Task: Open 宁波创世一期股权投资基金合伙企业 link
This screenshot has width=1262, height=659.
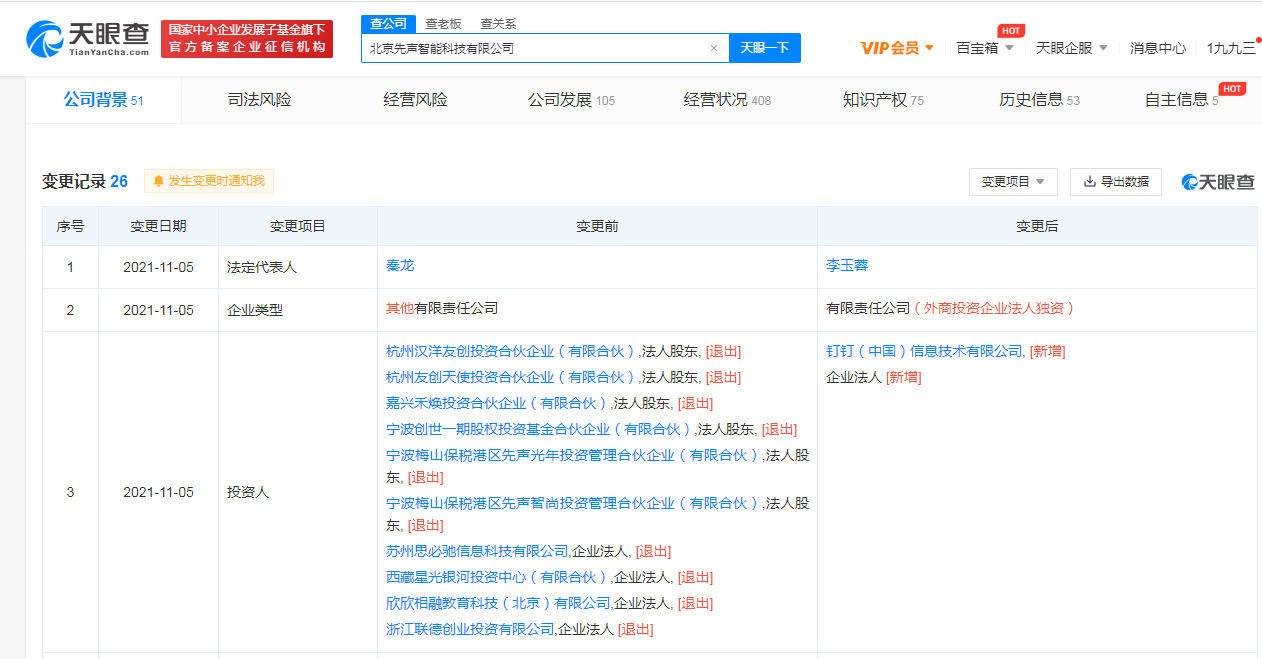Action: point(539,429)
